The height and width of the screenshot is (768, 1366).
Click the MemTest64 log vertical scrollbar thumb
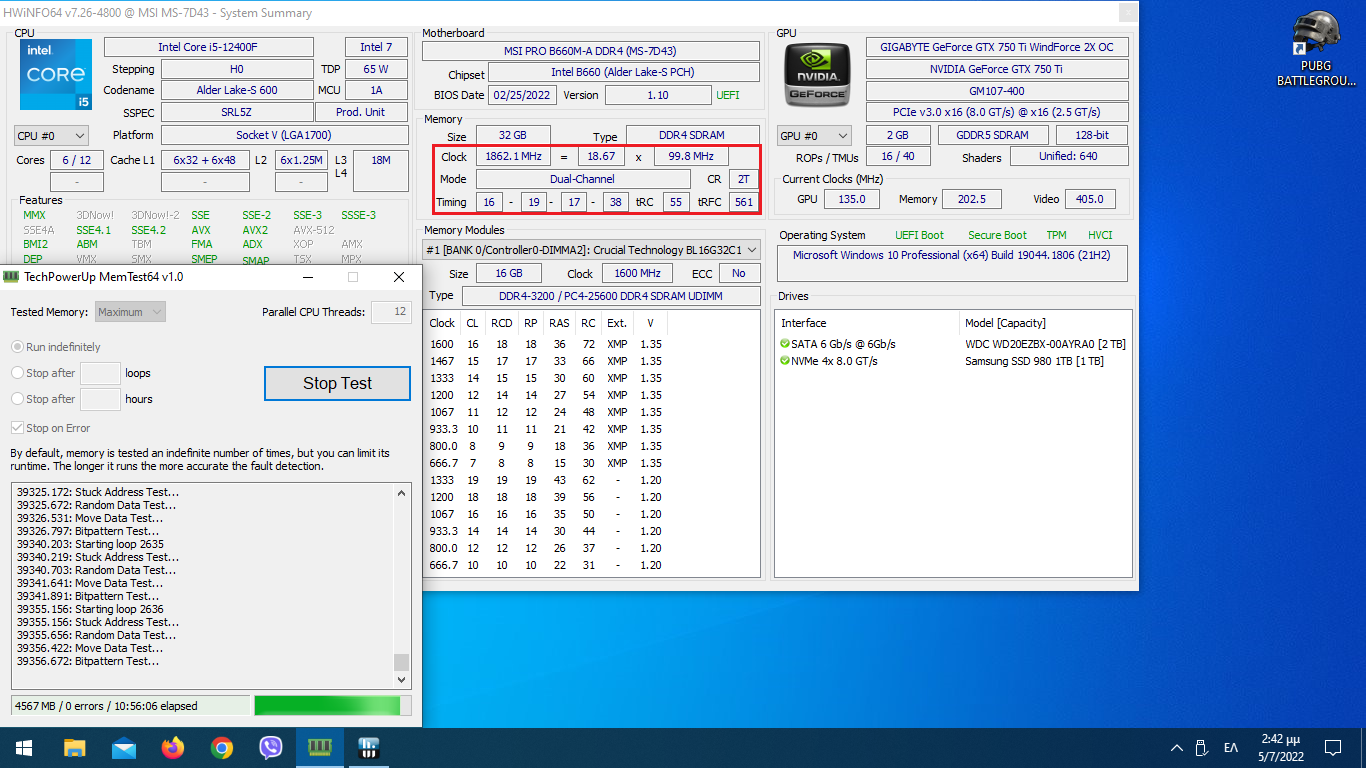tap(402, 662)
